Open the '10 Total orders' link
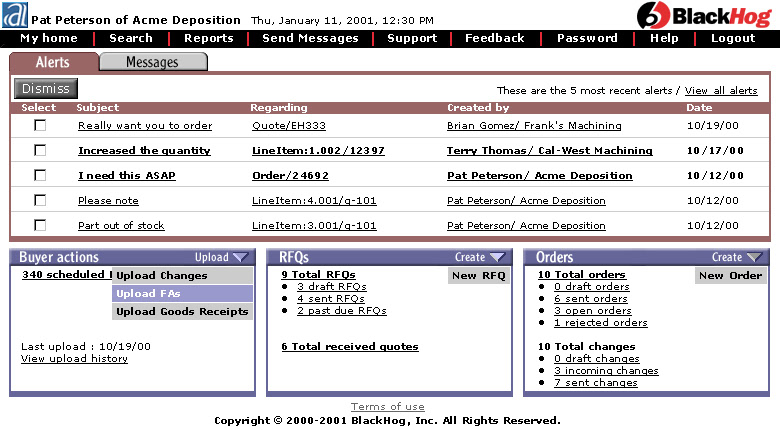Screen dimensions: 780x430 582,275
